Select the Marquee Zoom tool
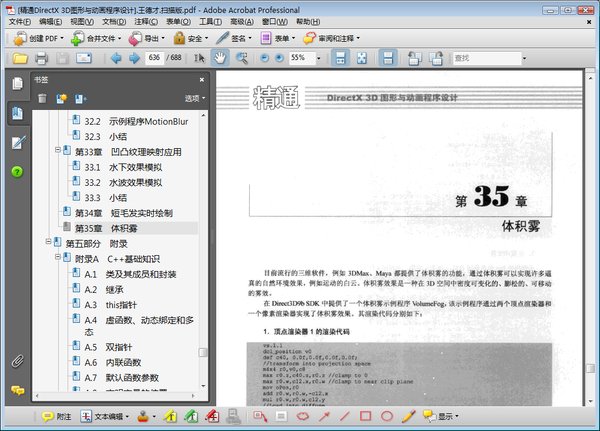600x431 pixels. pyautogui.click(x=241, y=58)
